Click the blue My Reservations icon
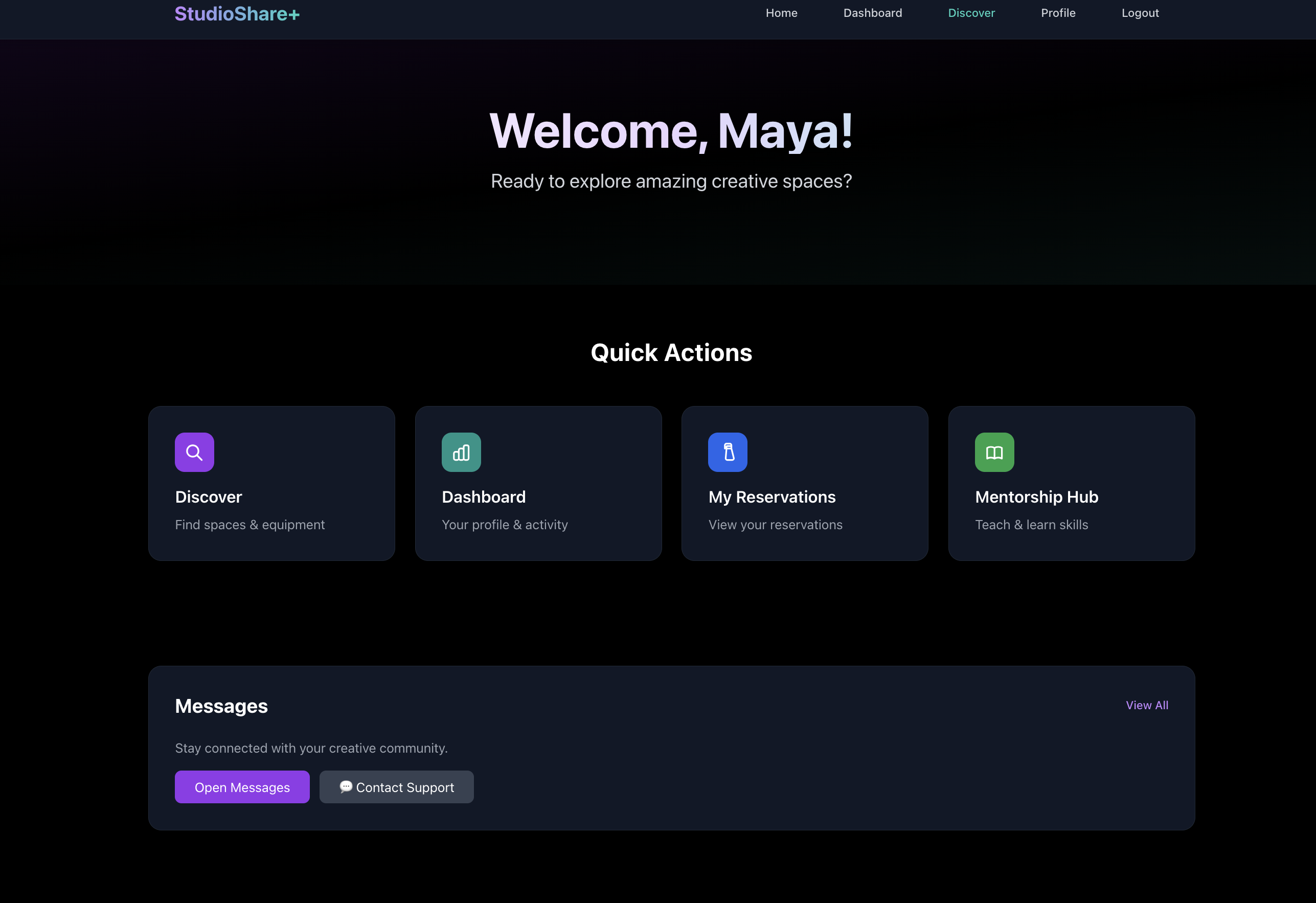1316x903 pixels. [727, 452]
